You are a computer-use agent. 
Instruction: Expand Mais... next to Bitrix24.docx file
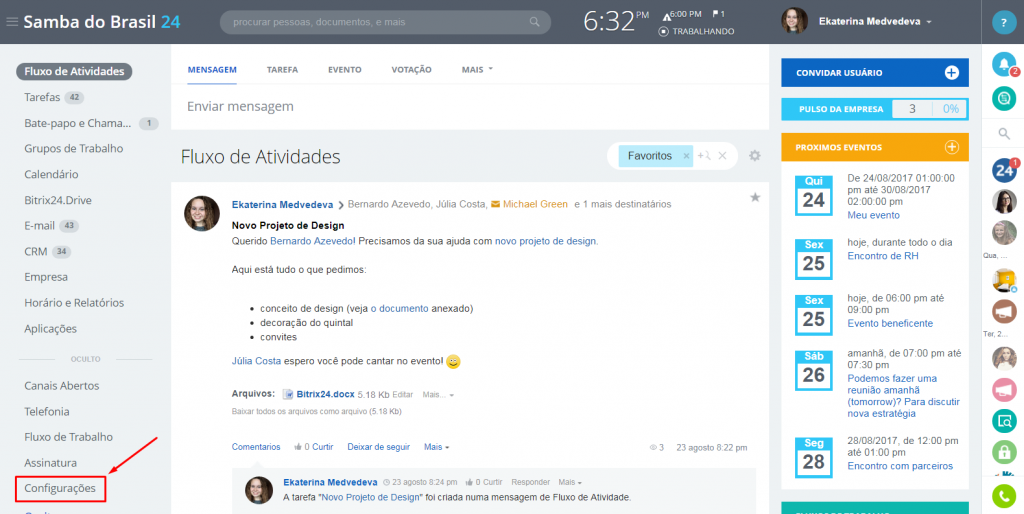pos(438,394)
